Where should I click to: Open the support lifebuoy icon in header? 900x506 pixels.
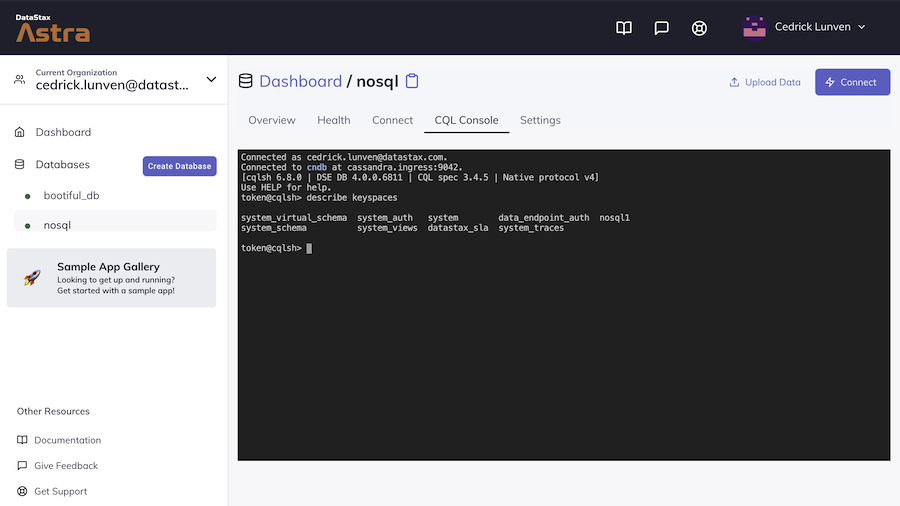(699, 28)
